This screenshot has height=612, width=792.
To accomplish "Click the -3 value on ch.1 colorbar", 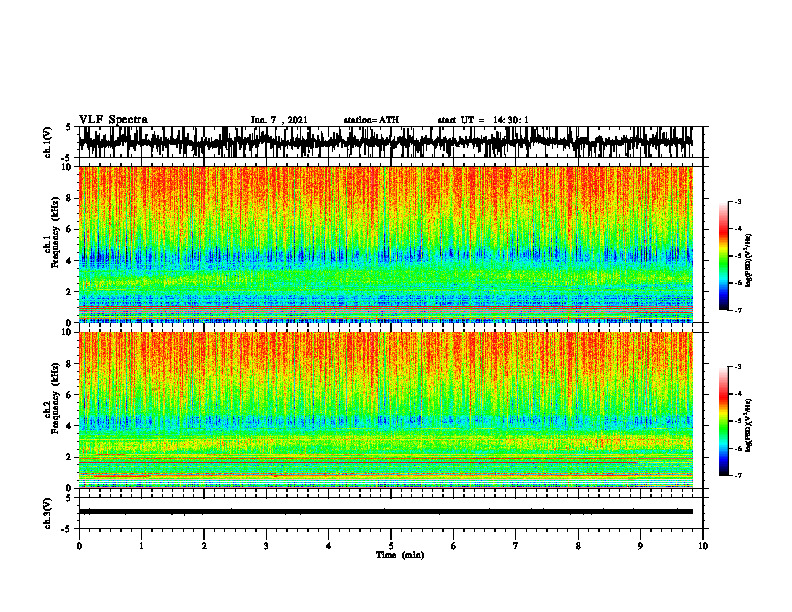I will [737, 202].
